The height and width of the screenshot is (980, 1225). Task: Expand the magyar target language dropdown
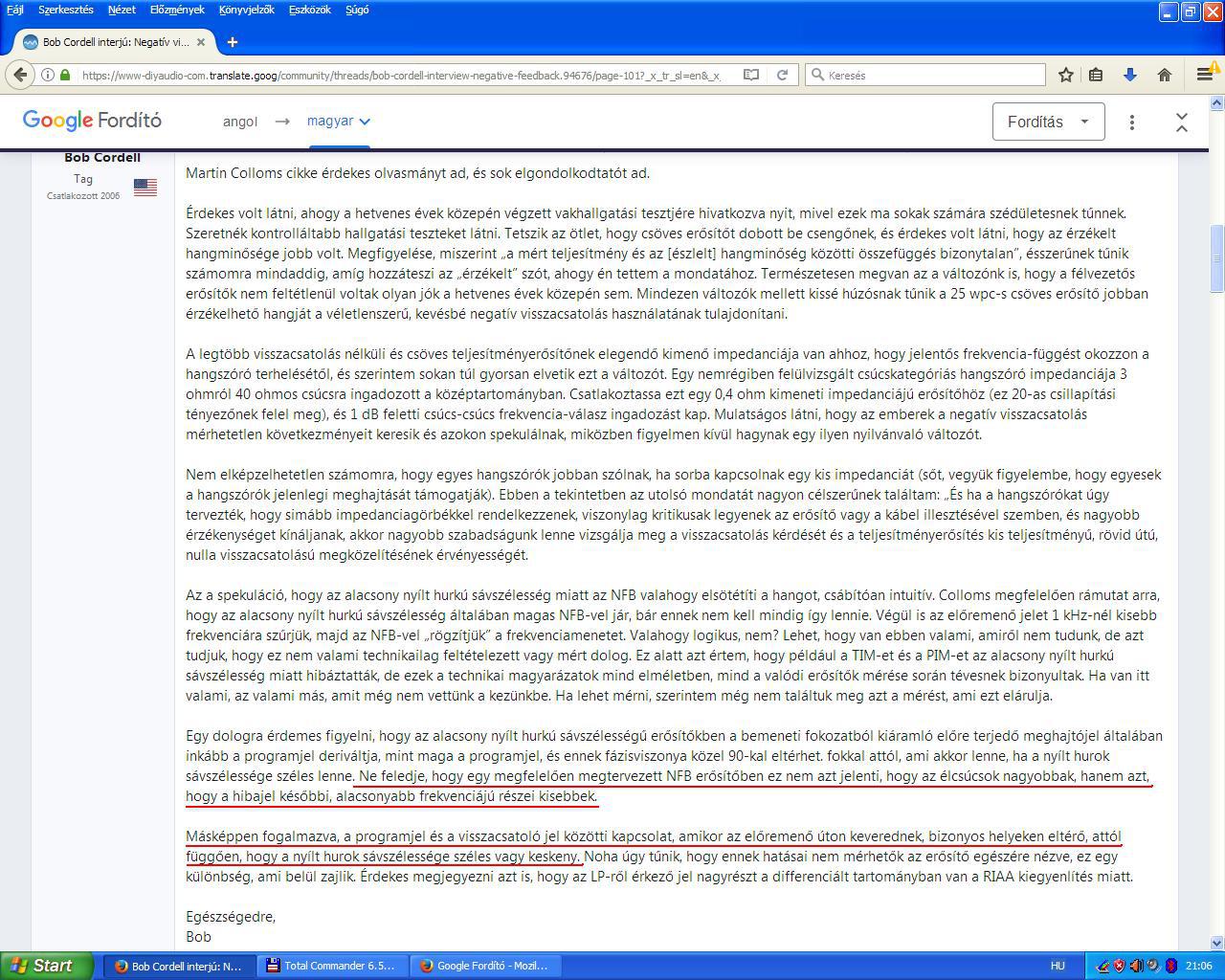click(339, 122)
